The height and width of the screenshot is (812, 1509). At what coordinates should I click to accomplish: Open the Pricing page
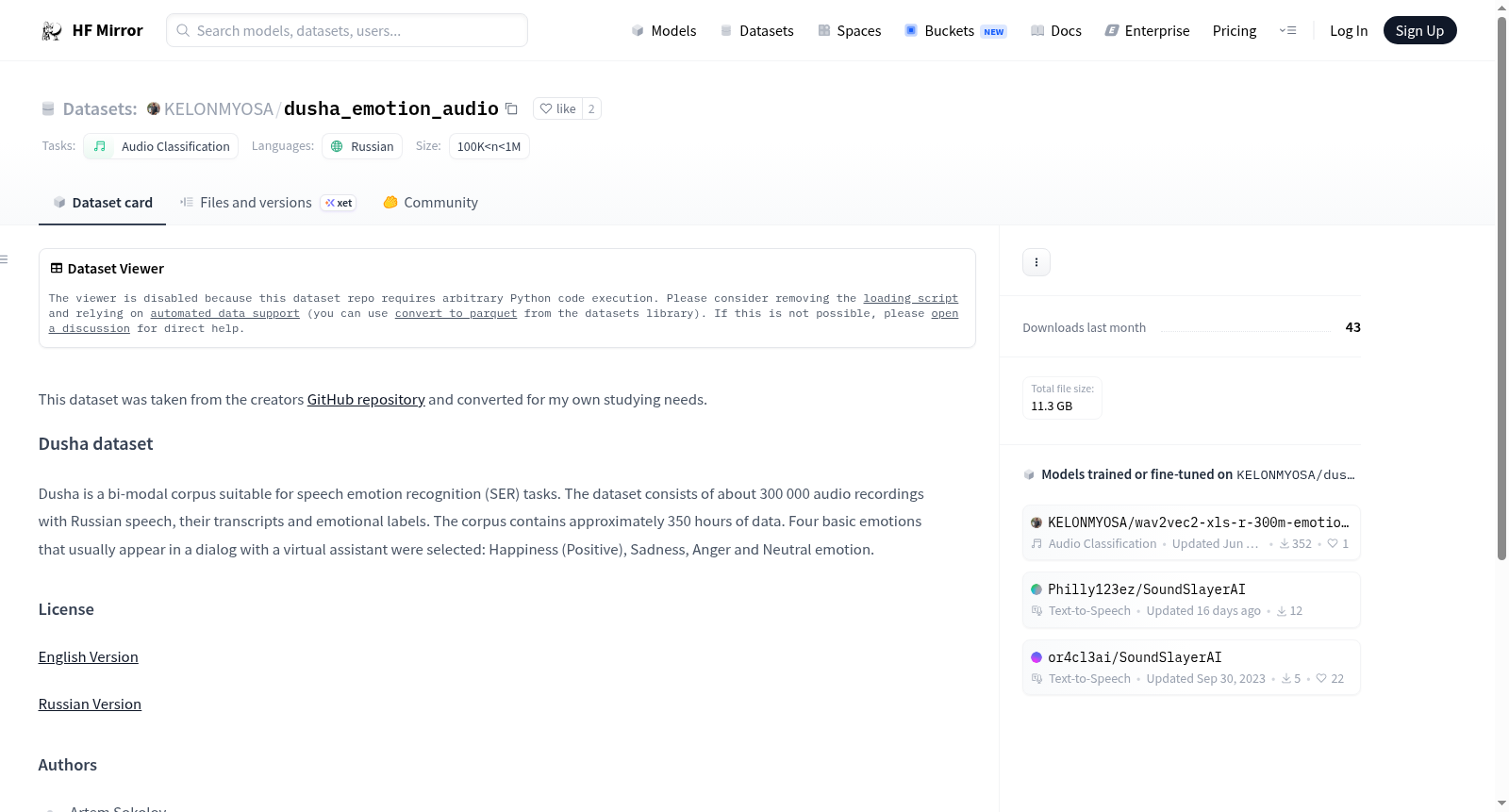pyautogui.click(x=1235, y=31)
